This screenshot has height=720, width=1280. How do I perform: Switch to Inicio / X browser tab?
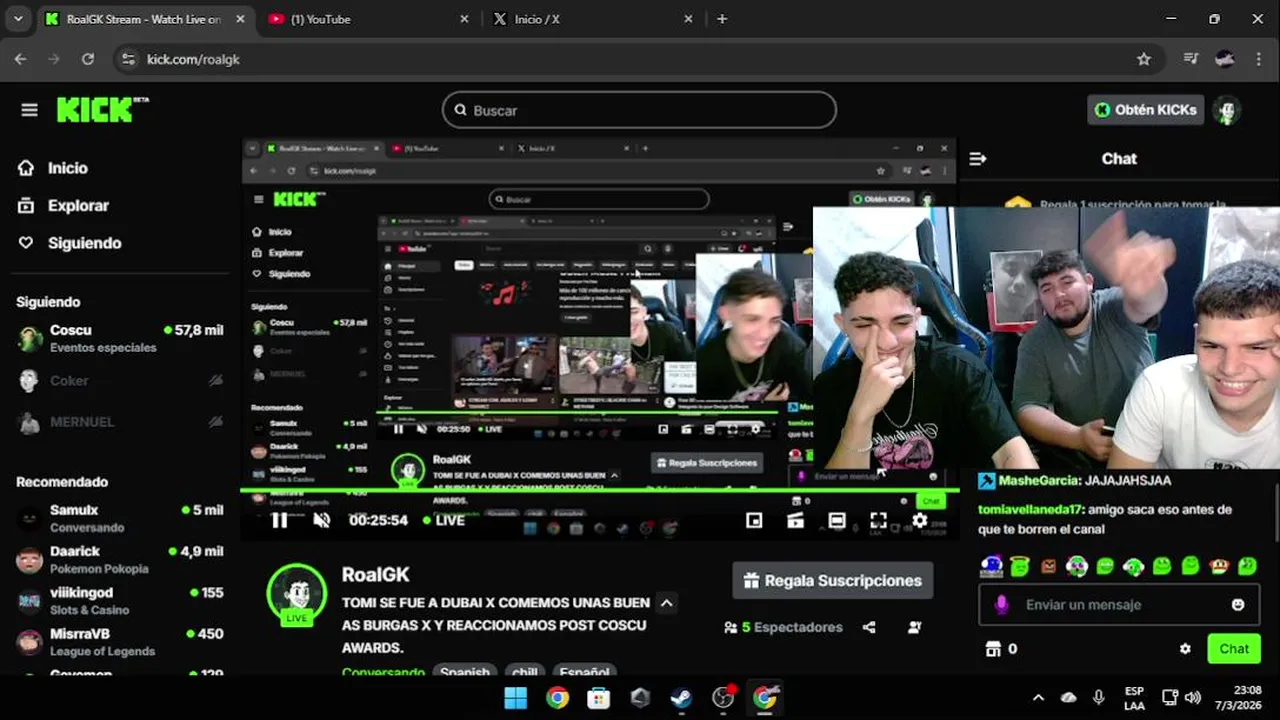pyautogui.click(x=592, y=19)
